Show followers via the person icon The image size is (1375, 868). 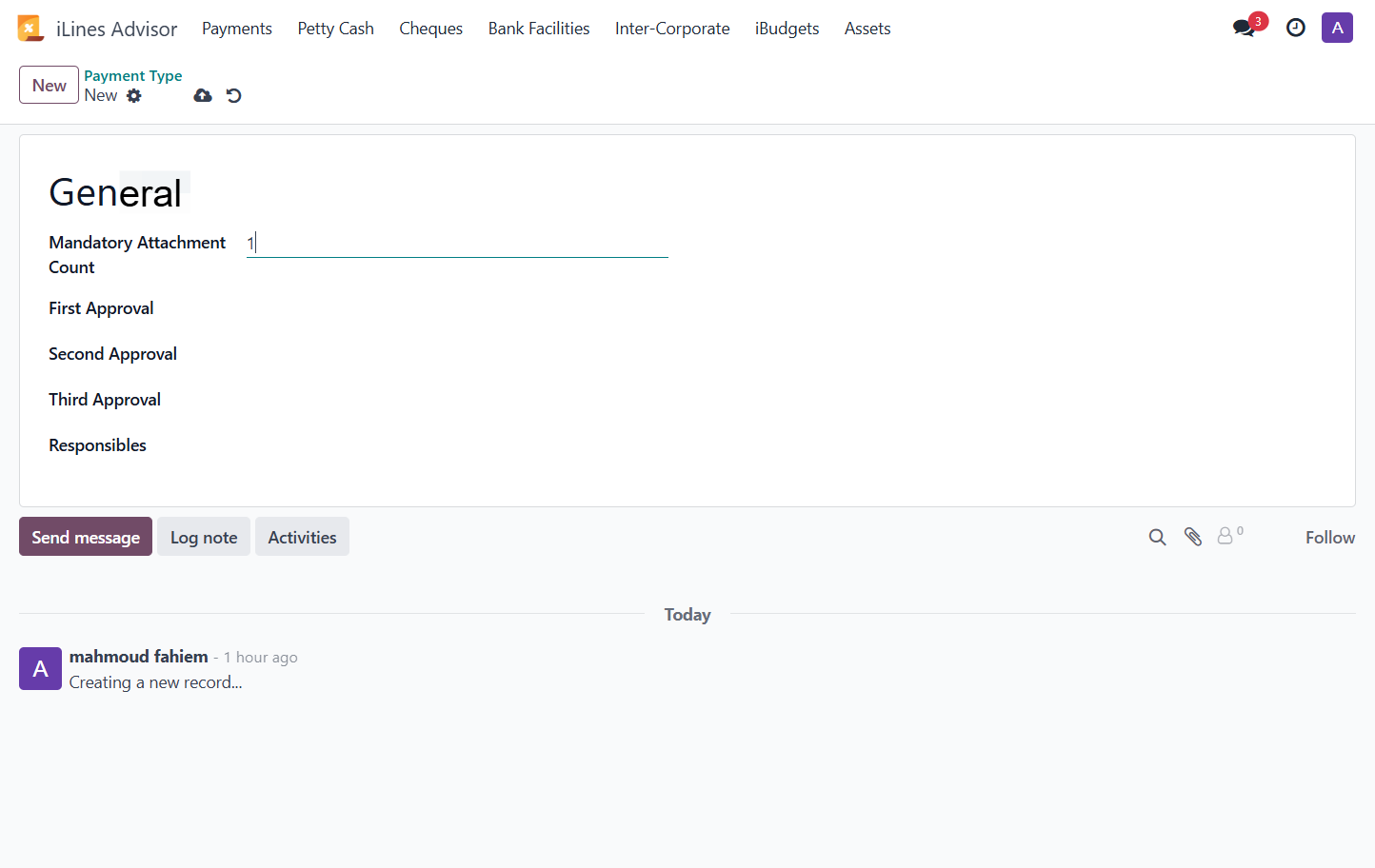coord(1226,537)
